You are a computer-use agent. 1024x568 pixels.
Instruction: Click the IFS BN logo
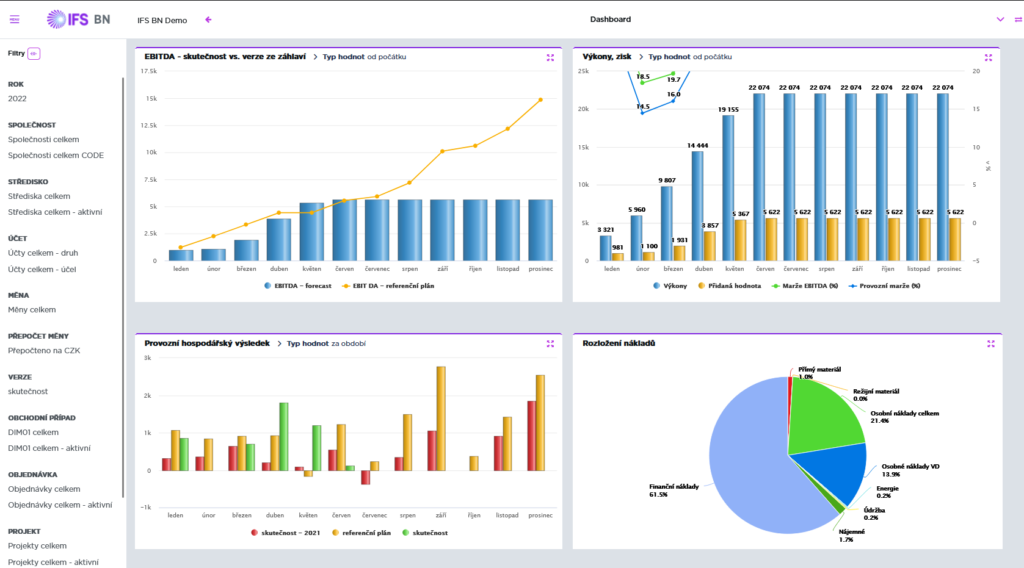tap(78, 19)
